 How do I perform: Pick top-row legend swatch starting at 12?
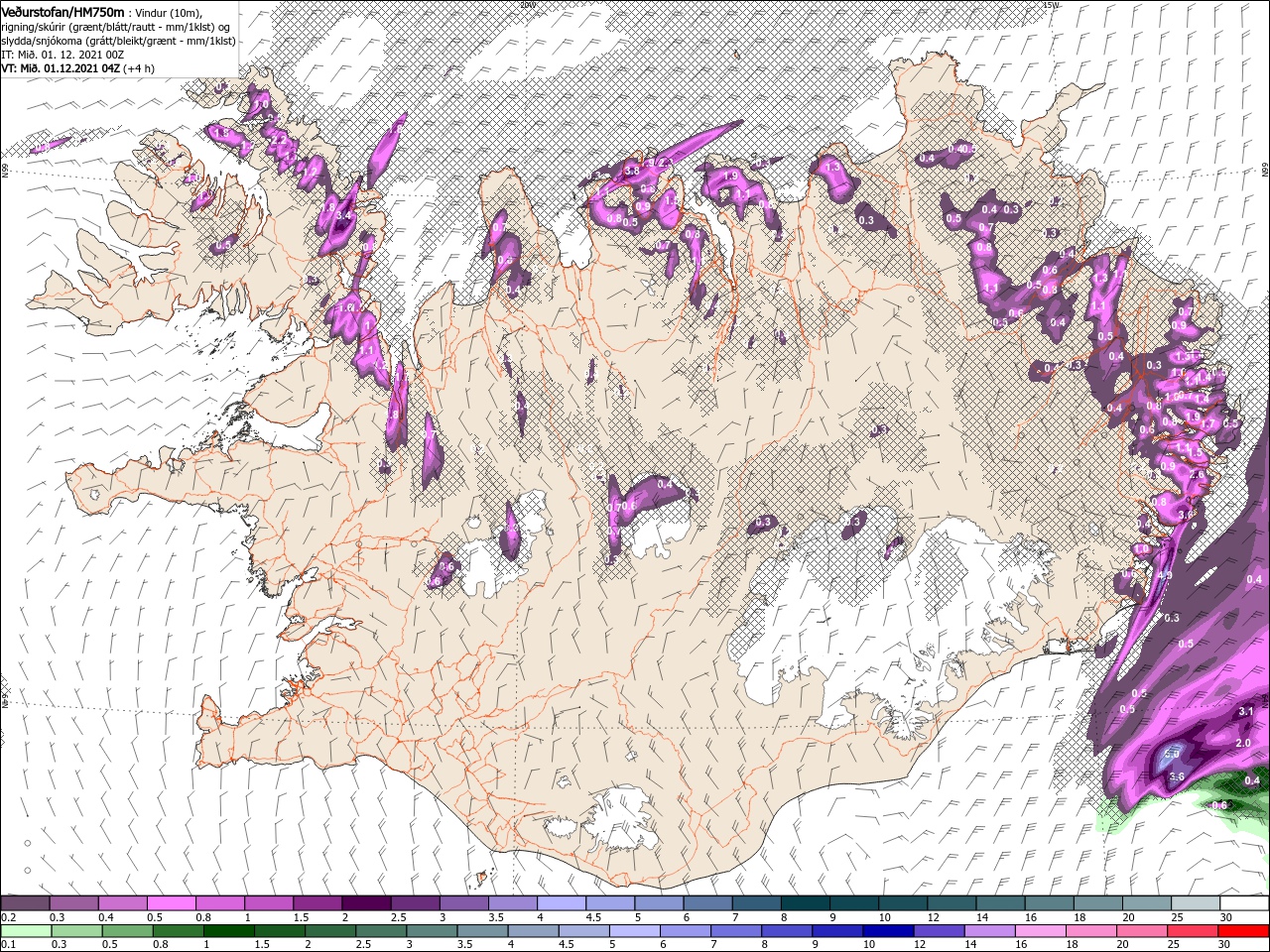(952, 903)
